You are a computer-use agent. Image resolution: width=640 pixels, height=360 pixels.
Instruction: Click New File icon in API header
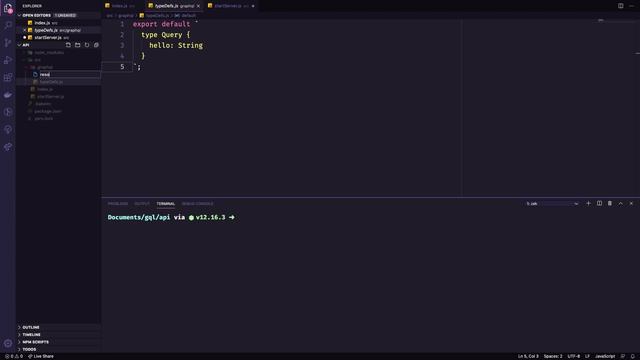click(68, 45)
